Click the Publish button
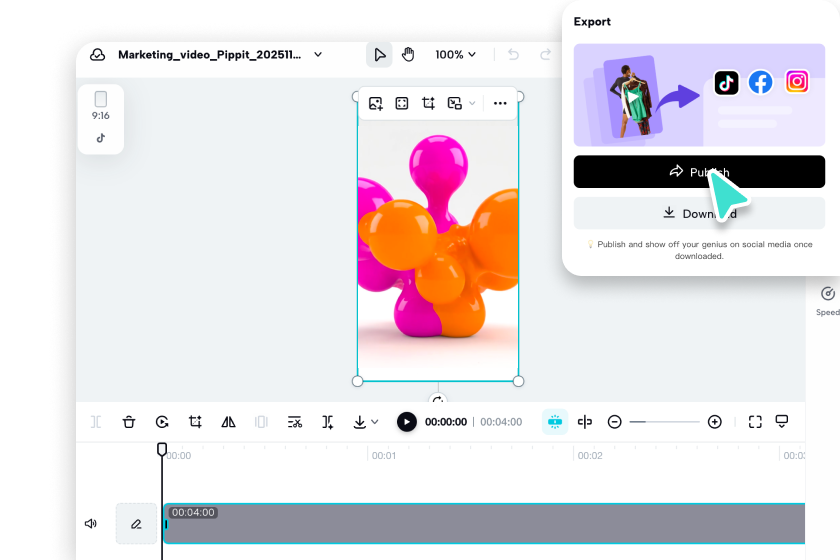840x560 pixels. [x=699, y=172]
